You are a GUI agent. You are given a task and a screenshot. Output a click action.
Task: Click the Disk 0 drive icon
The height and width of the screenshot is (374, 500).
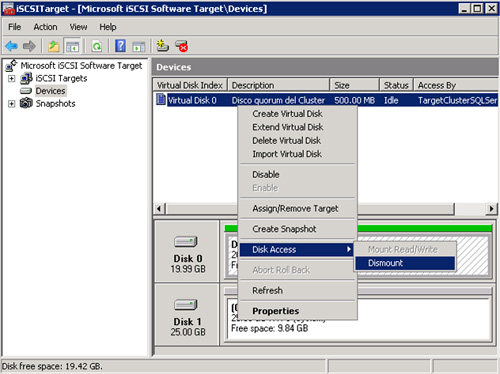coord(186,242)
